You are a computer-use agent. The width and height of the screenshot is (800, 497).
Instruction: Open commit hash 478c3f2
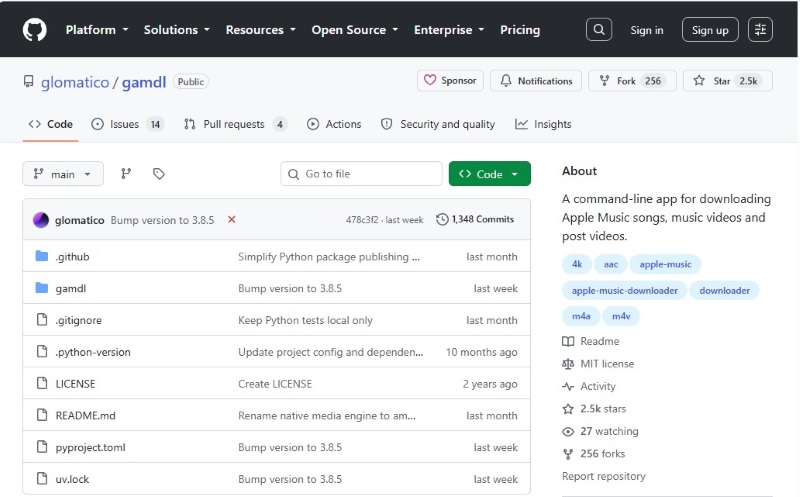click(x=362, y=219)
